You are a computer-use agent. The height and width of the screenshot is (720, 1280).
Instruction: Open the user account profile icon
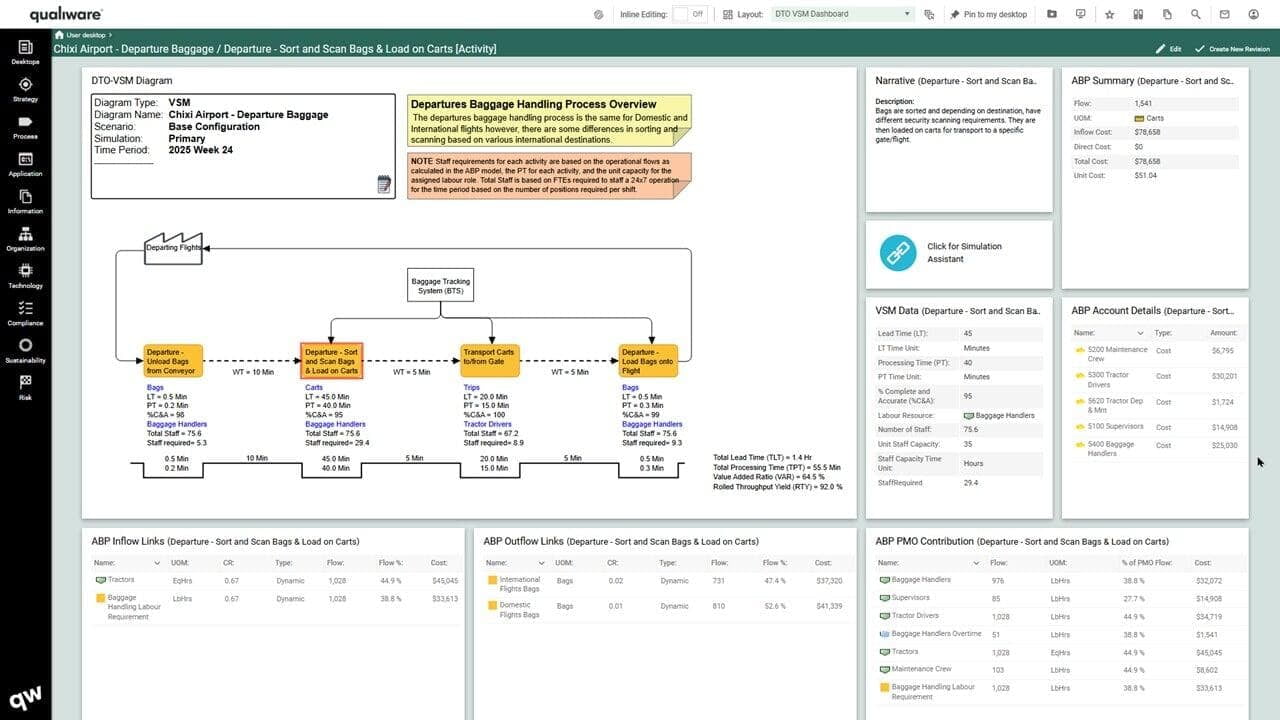pos(1254,14)
